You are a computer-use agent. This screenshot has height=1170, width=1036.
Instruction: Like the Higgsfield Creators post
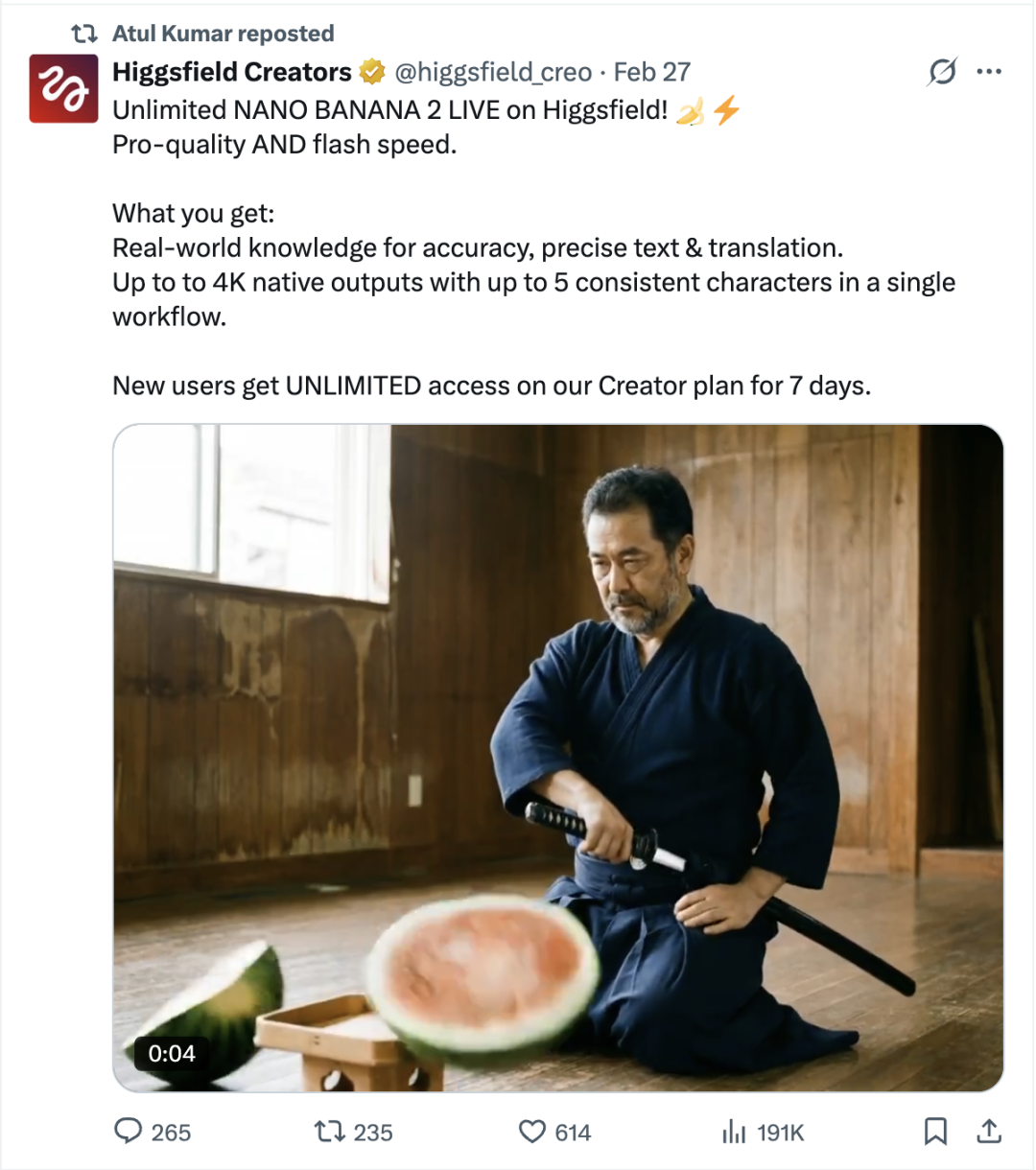point(531,1132)
